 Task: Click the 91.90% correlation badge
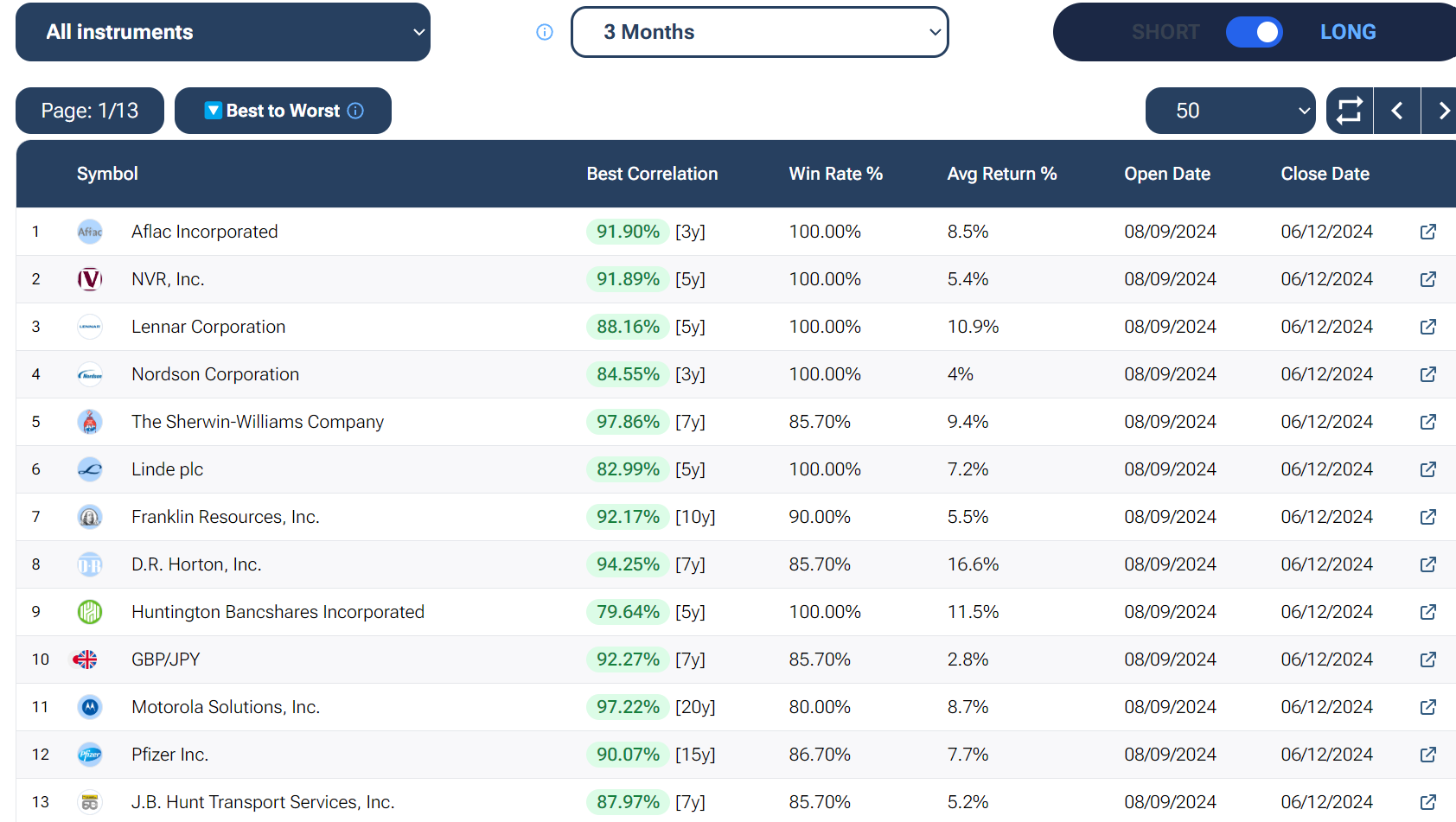[628, 232]
